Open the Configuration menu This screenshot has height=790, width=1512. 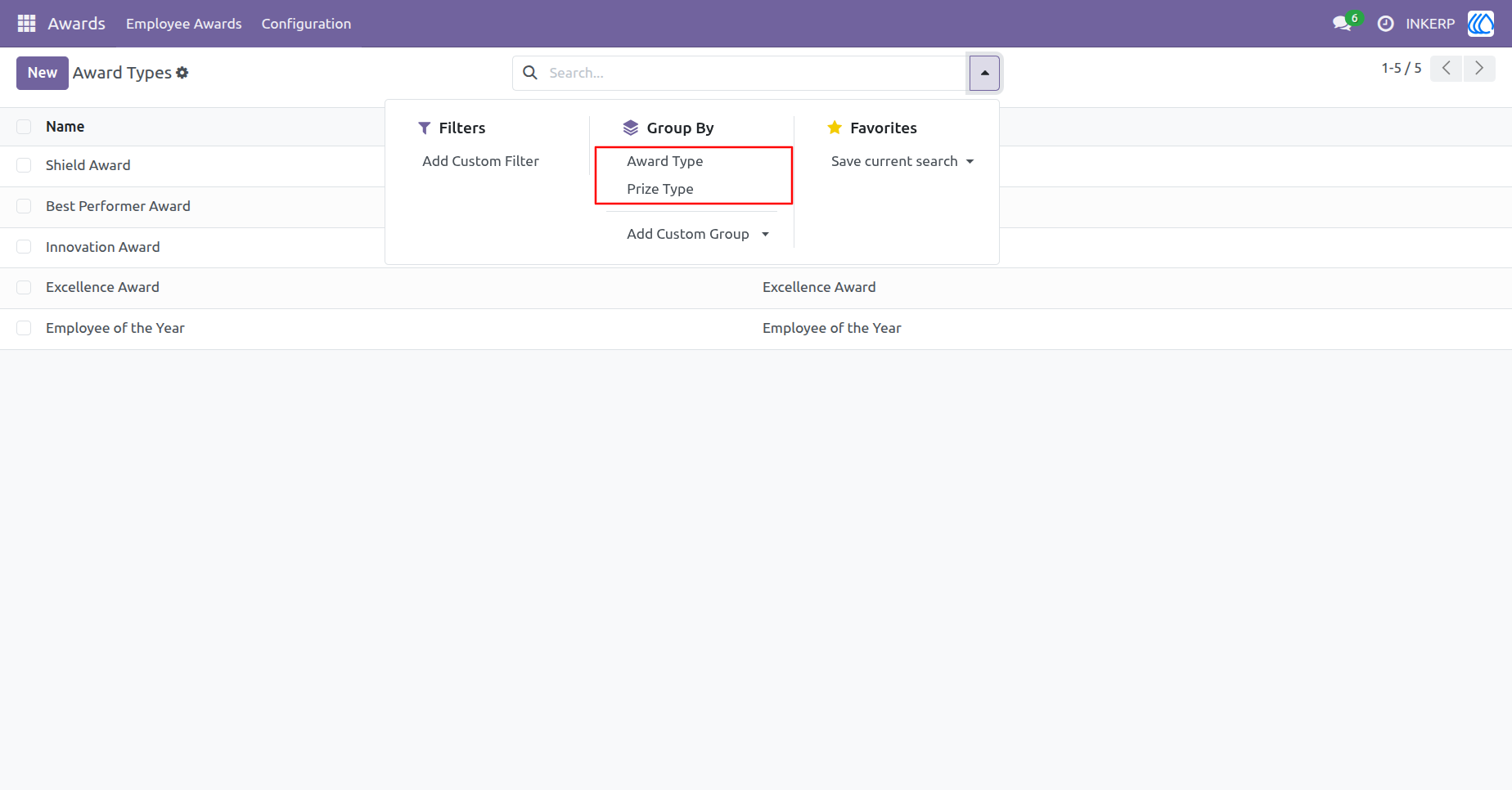(x=306, y=24)
